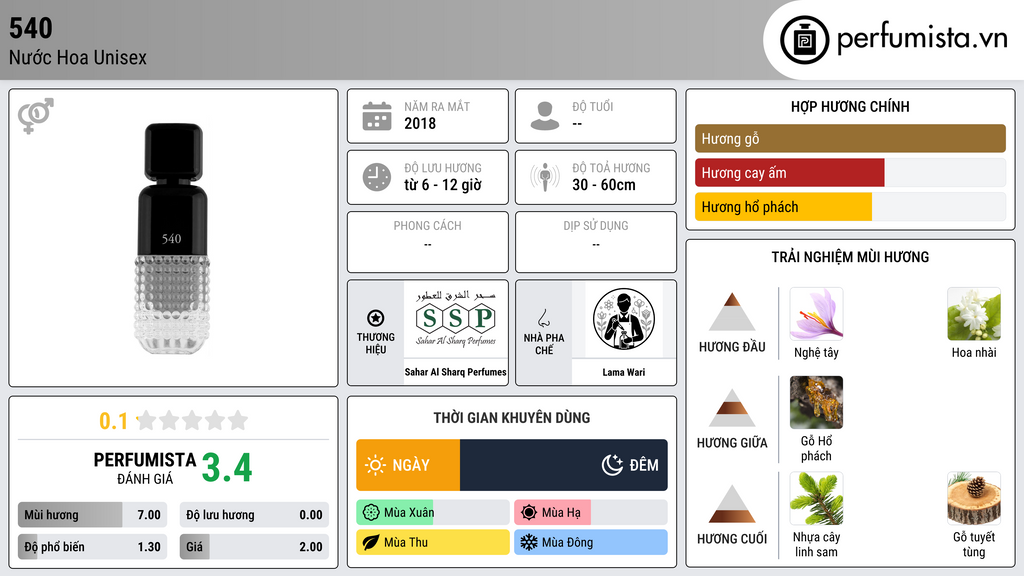Click the clock icon for Độ lưu hương
Viewport: 1024px width, 576px height.
[377, 177]
